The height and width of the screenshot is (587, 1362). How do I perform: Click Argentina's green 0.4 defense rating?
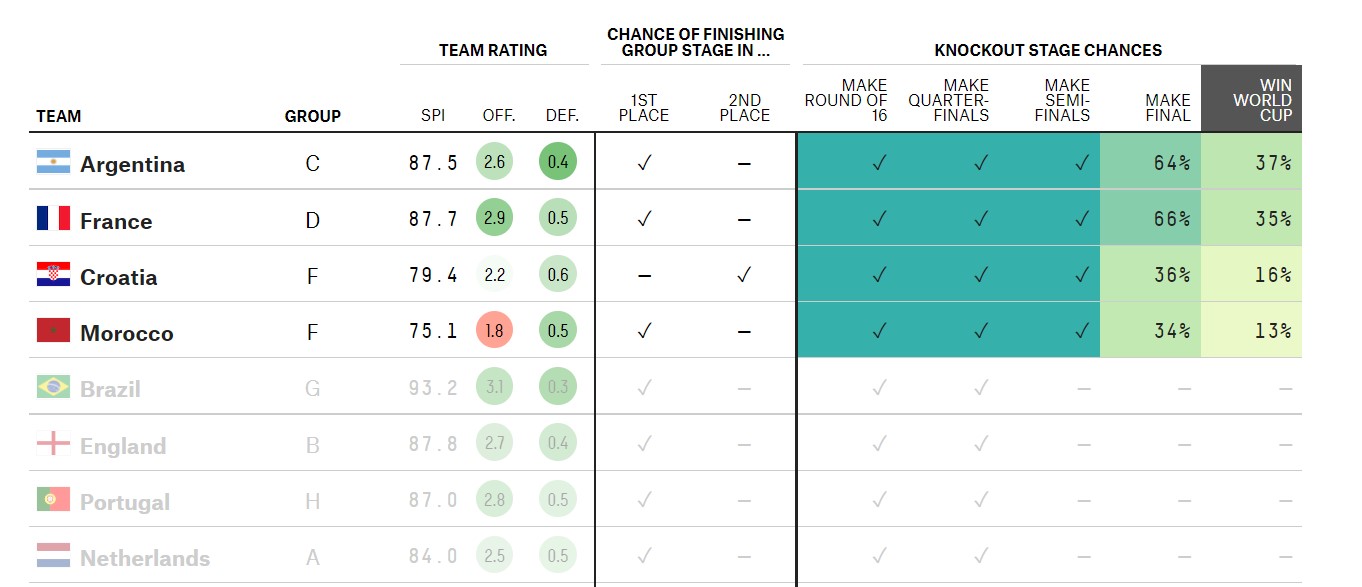[x=558, y=162]
